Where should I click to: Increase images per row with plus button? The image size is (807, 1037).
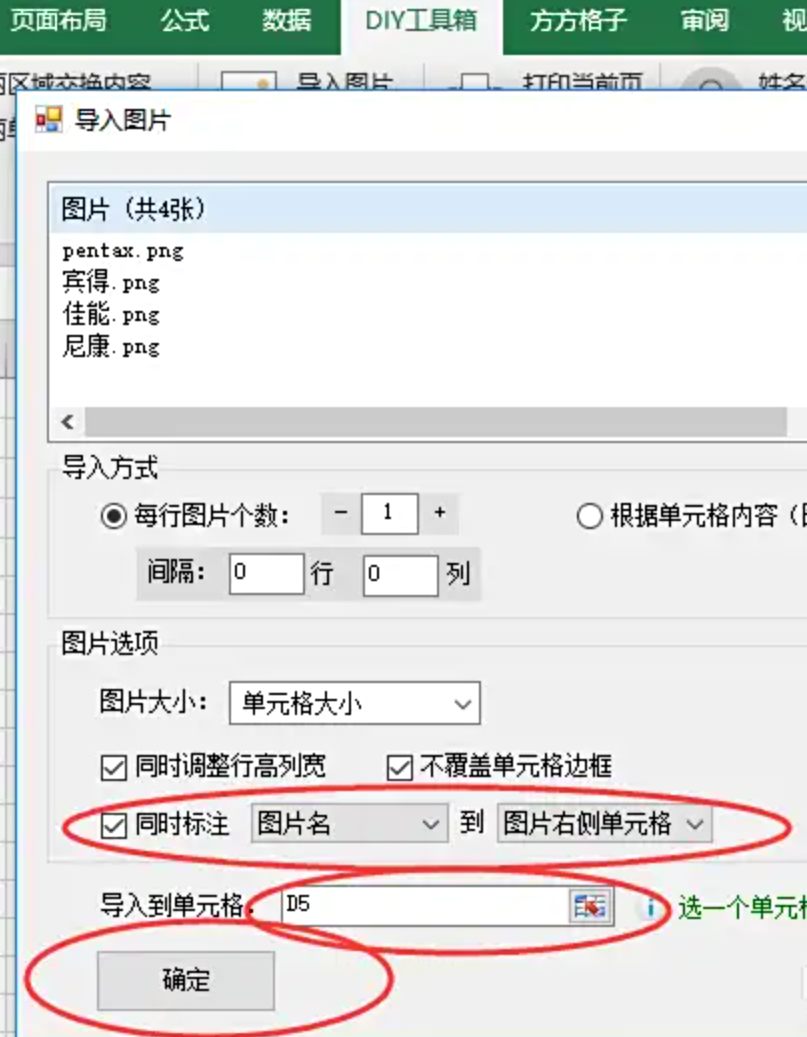pos(439,513)
